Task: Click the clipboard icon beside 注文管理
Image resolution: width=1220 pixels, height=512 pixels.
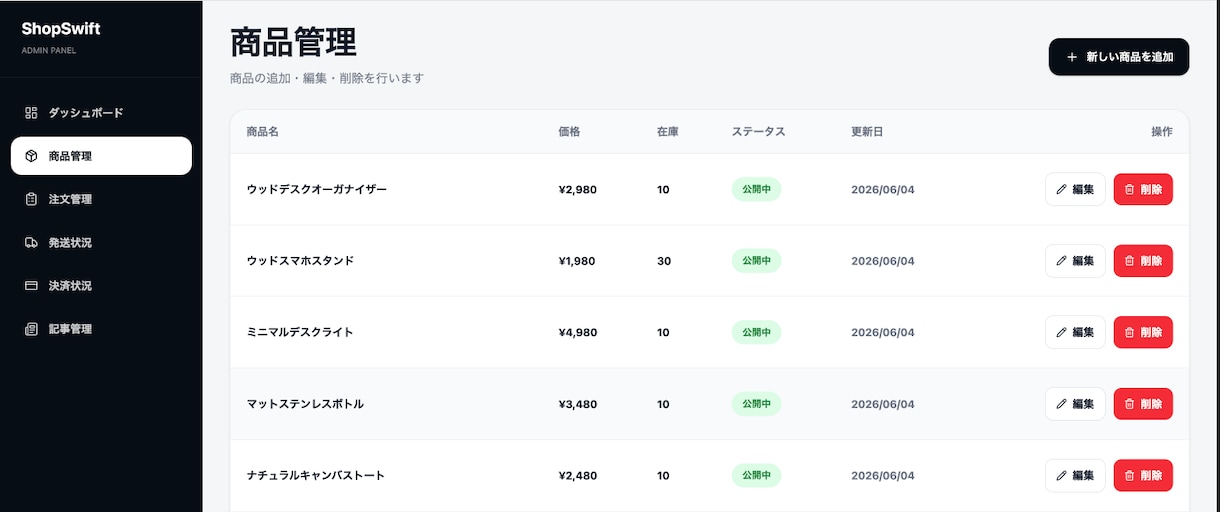Action: coord(31,199)
